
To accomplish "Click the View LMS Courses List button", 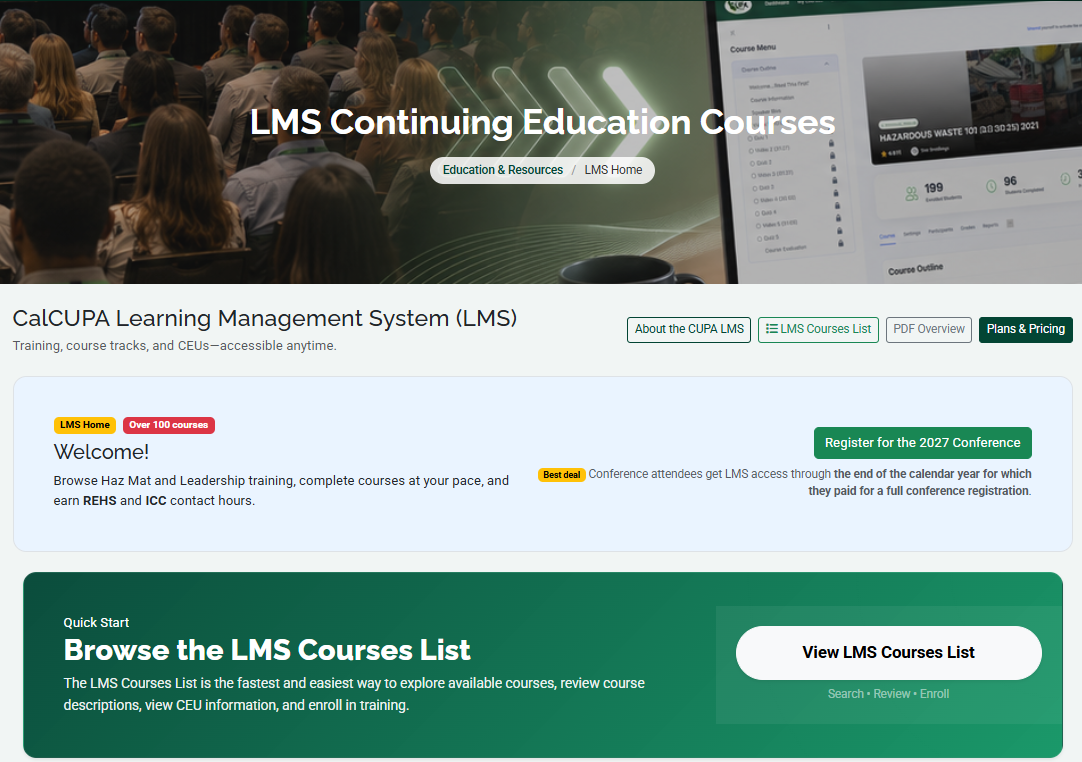I will (888, 652).
